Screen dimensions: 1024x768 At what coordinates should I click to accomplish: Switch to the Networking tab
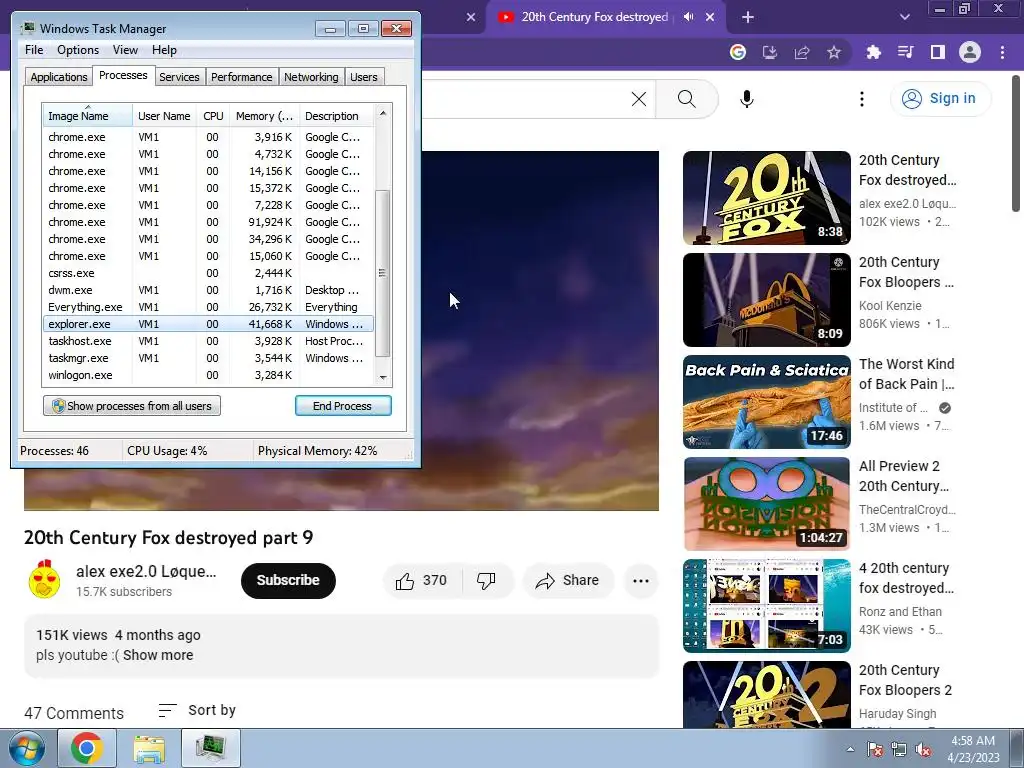[x=311, y=77]
